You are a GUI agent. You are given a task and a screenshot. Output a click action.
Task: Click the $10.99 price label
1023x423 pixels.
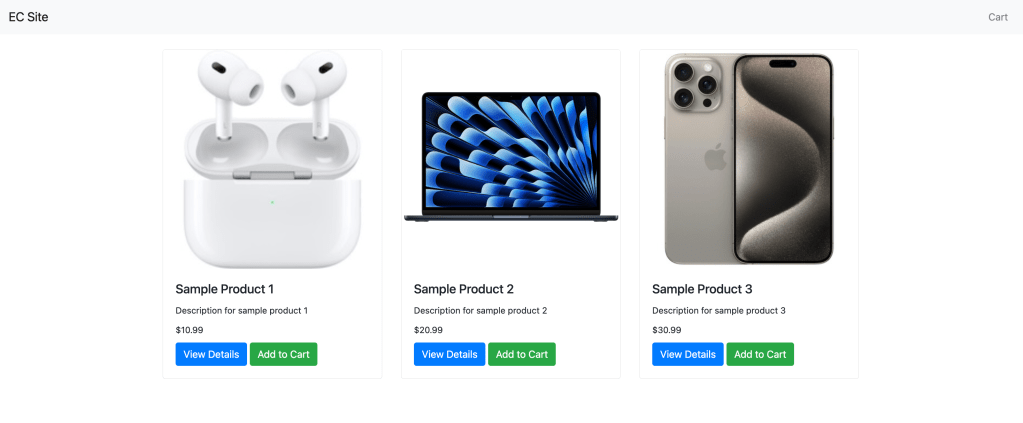click(x=189, y=330)
